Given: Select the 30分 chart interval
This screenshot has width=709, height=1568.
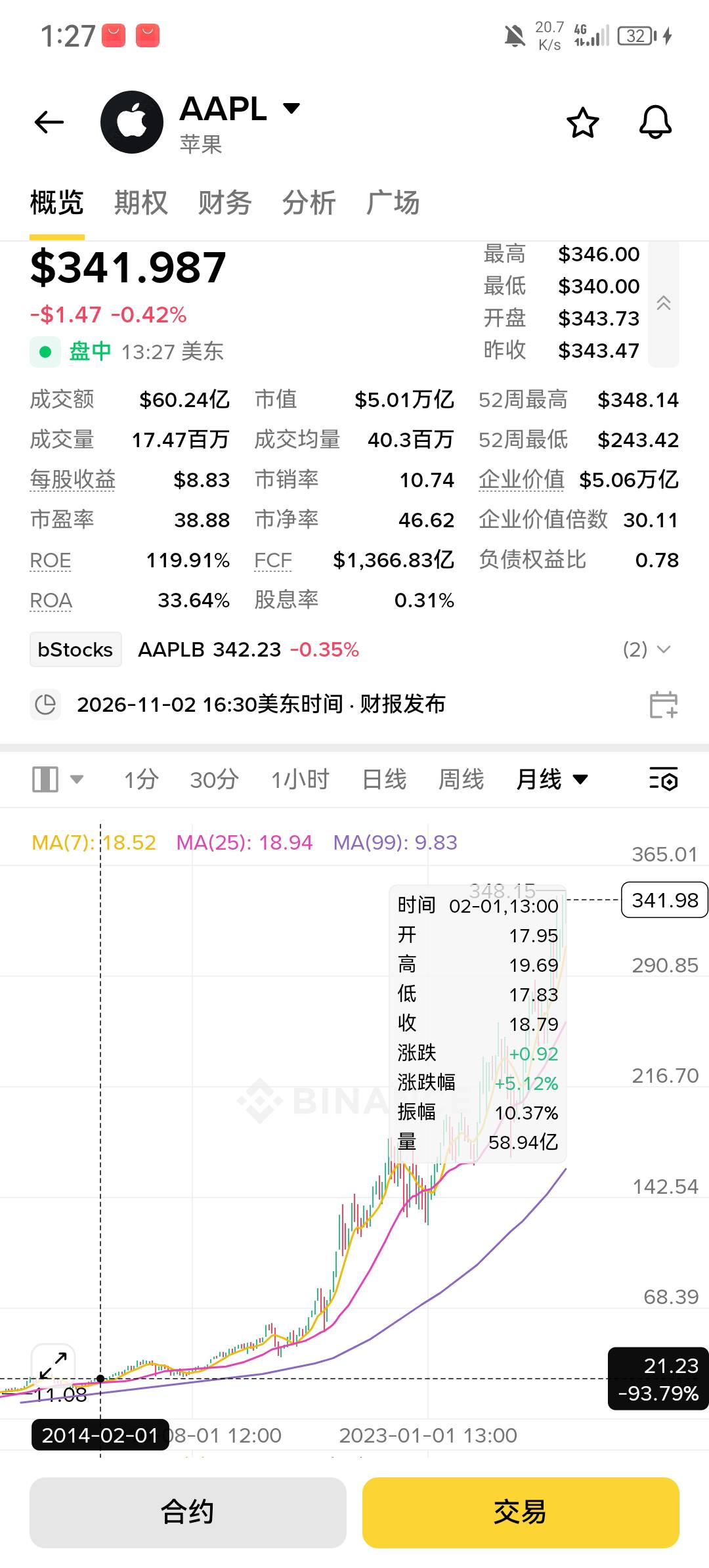Looking at the screenshot, I should click(214, 779).
